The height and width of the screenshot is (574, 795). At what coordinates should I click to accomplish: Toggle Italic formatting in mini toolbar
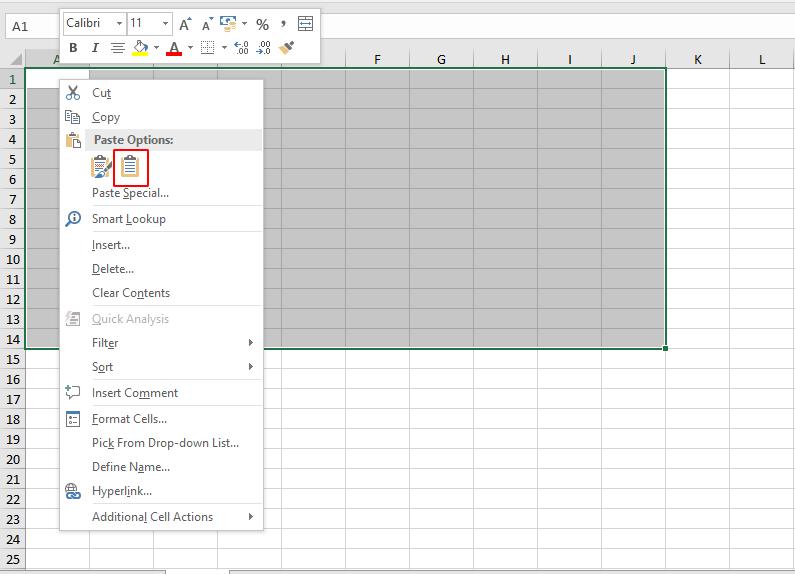[x=95, y=47]
